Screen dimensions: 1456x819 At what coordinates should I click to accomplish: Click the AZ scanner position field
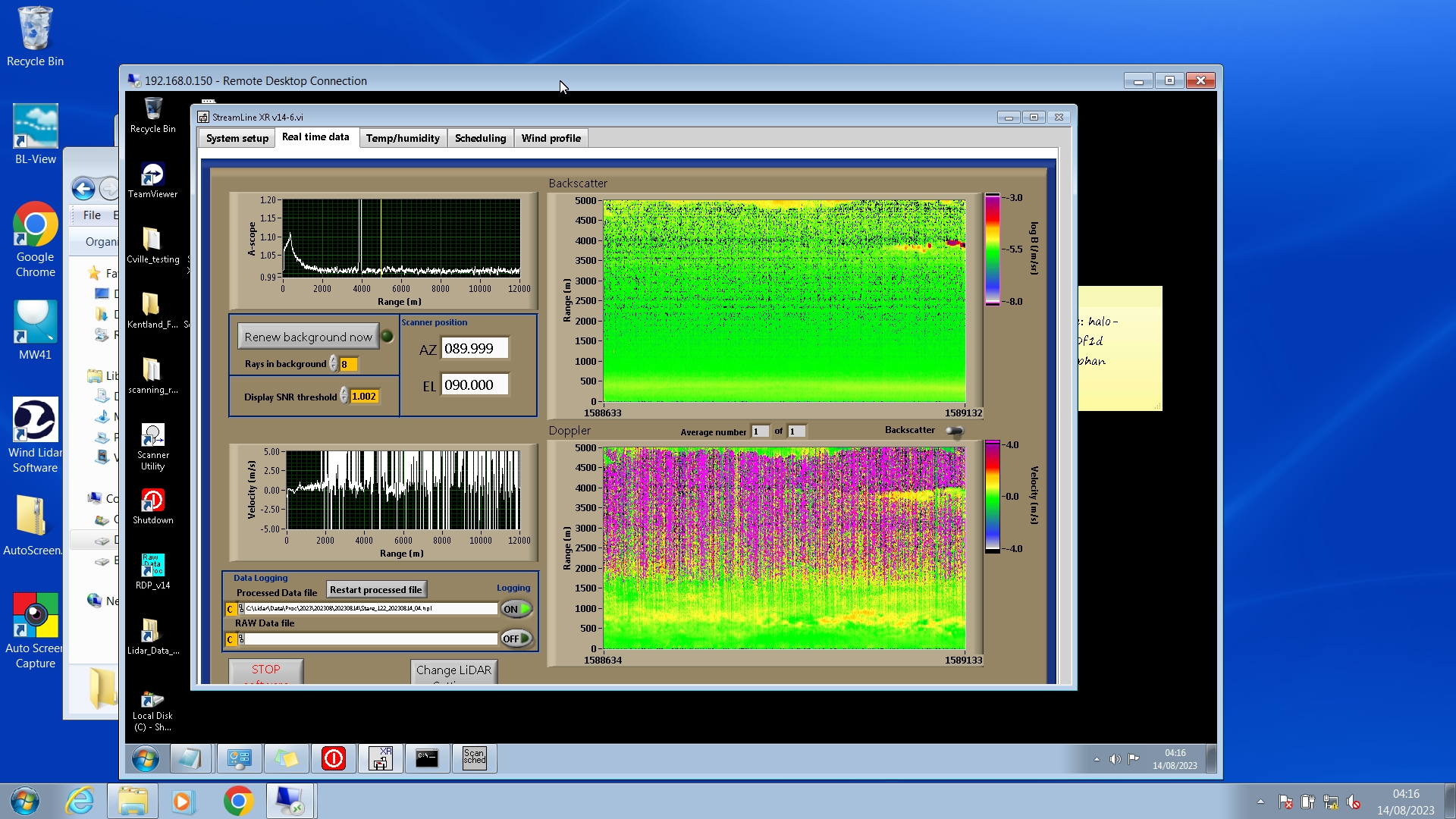point(474,349)
